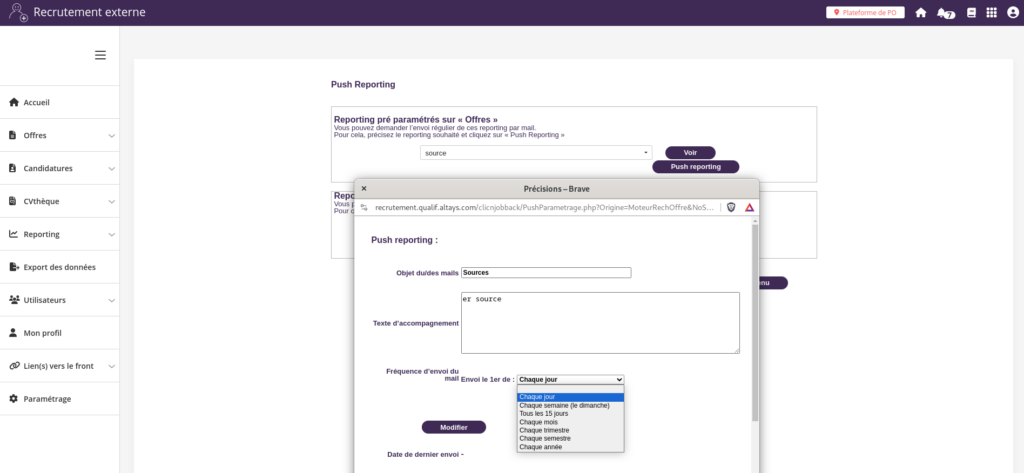Viewport: 1024px width, 473px height.
Task: Click the Plateforme de PO button
Action: click(865, 13)
